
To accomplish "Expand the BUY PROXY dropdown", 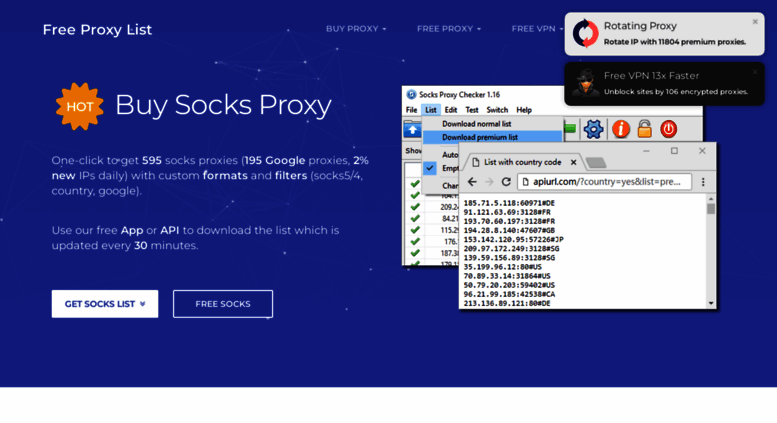I will coord(356,29).
